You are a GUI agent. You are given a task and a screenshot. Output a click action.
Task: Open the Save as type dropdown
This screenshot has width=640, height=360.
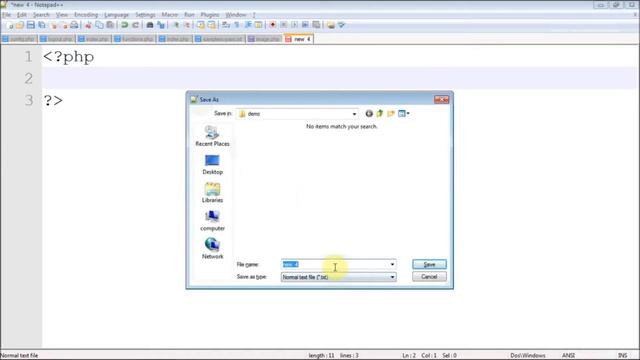(x=338, y=277)
